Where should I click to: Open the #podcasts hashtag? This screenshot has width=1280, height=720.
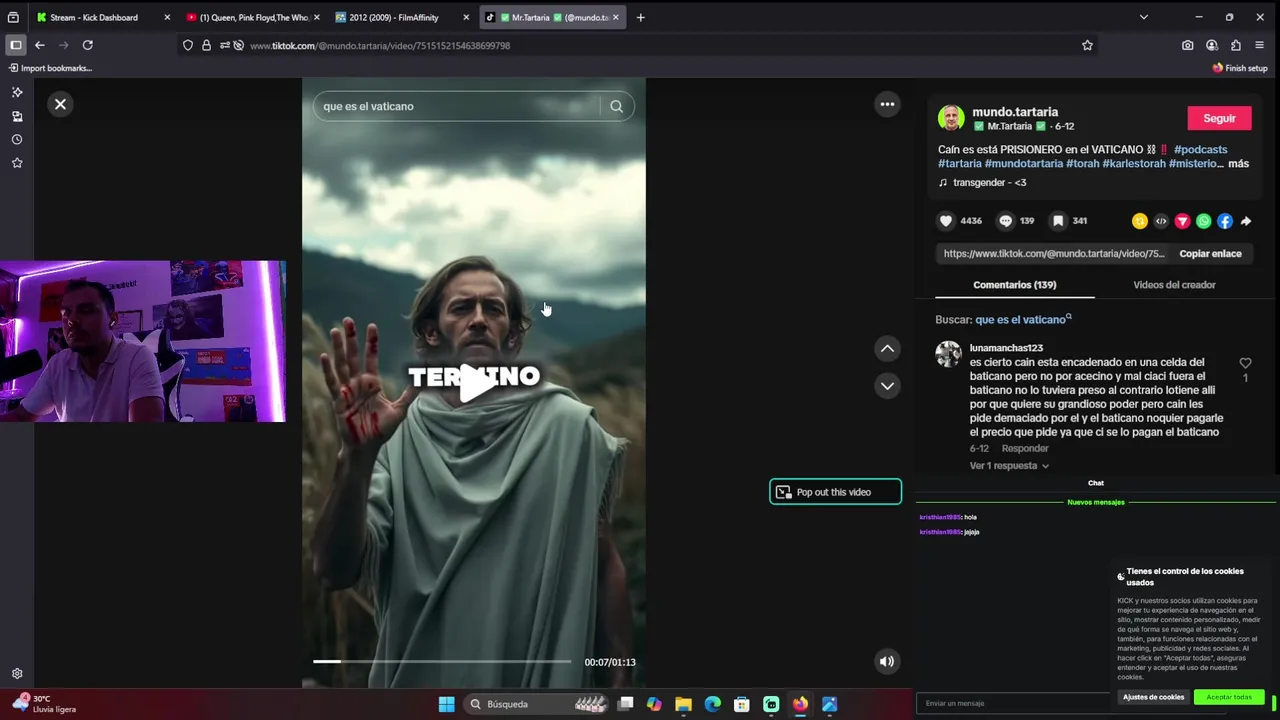coord(1200,150)
